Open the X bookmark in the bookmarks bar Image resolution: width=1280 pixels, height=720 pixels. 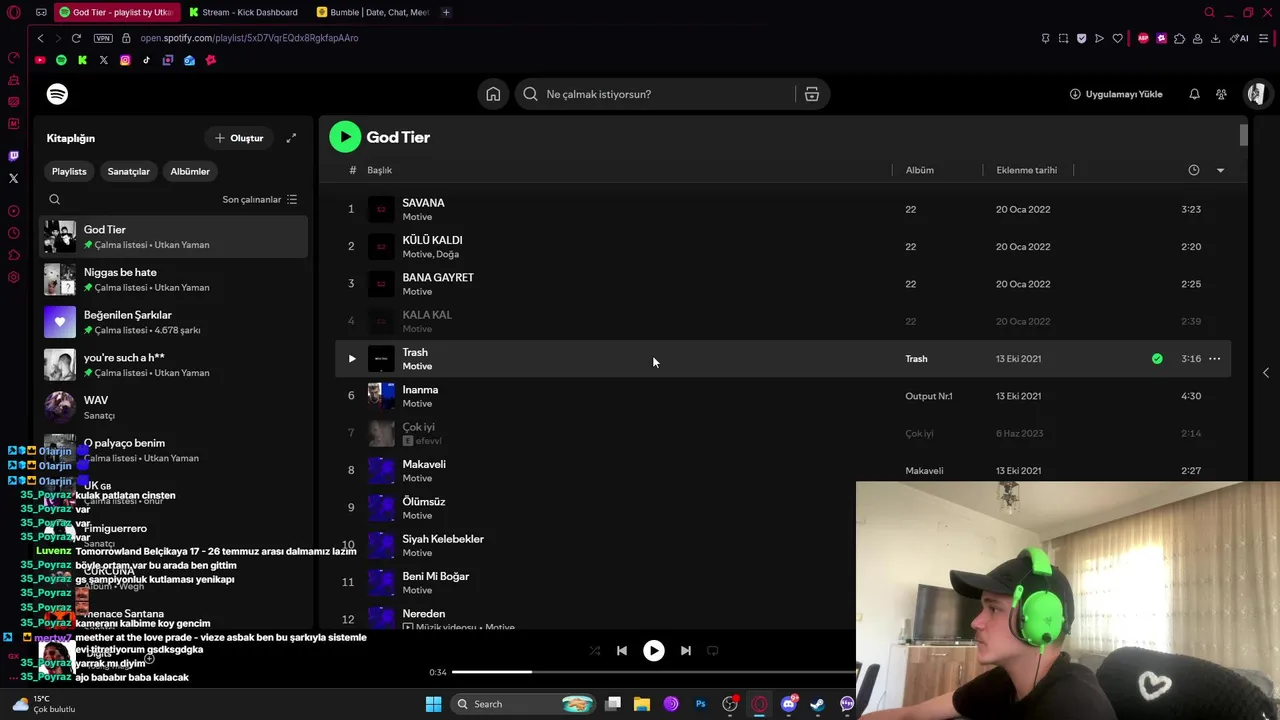point(103,60)
